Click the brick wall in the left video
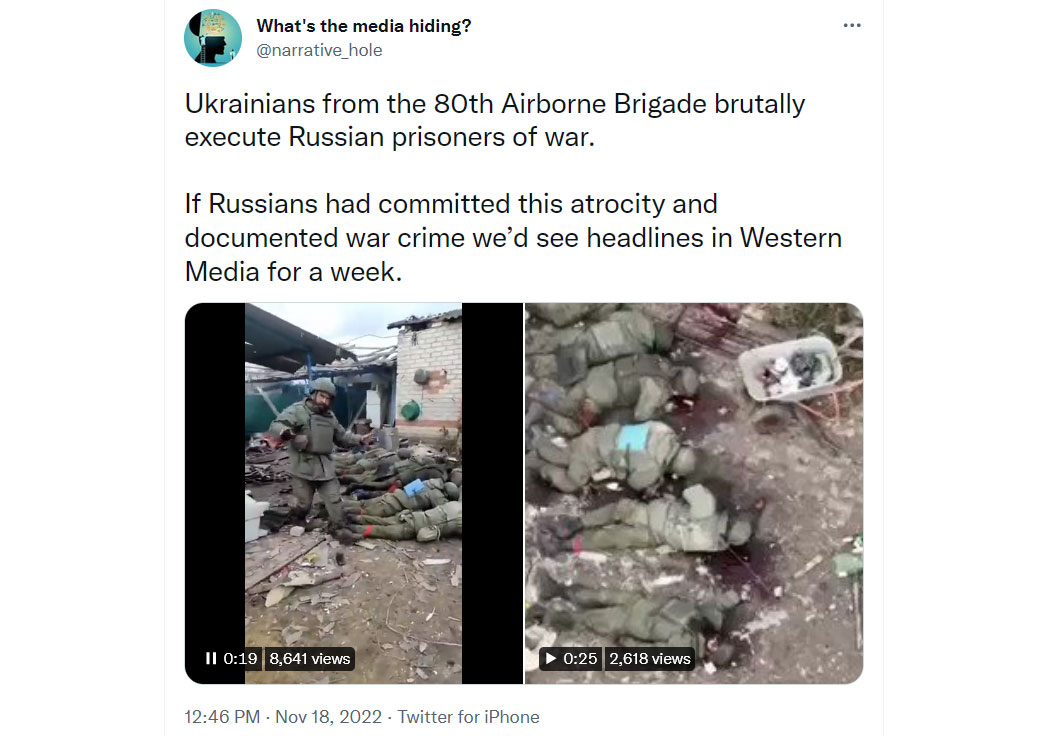The height and width of the screenshot is (736, 1050). tap(429, 378)
